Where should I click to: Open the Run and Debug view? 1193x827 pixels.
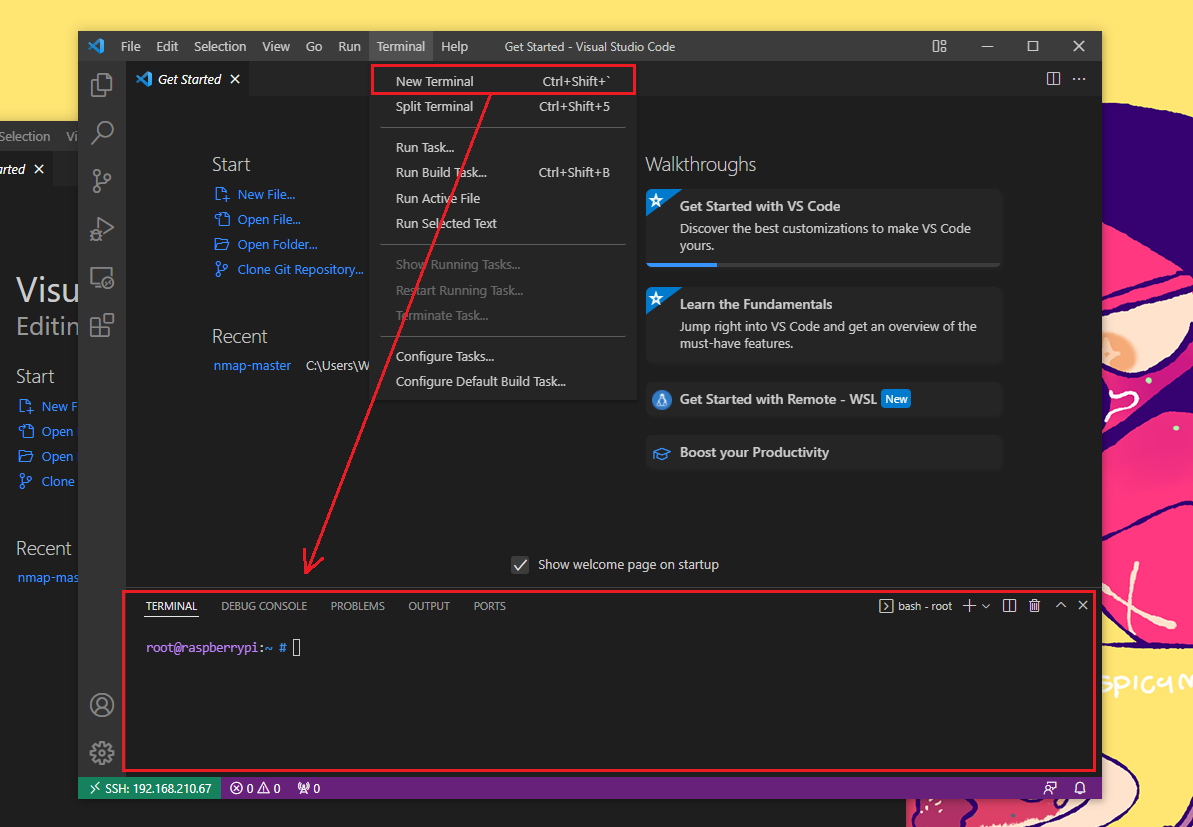click(102, 229)
